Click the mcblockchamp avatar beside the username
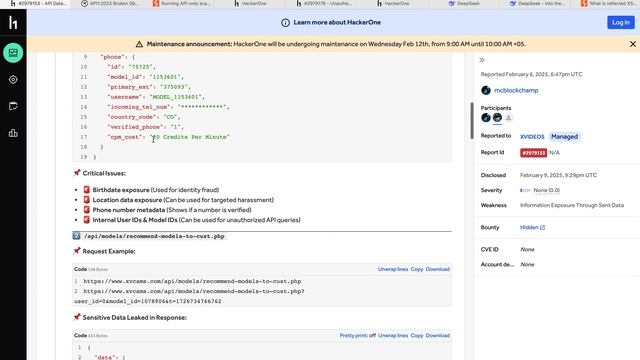Viewport: 640px width, 360px height. coord(486,90)
